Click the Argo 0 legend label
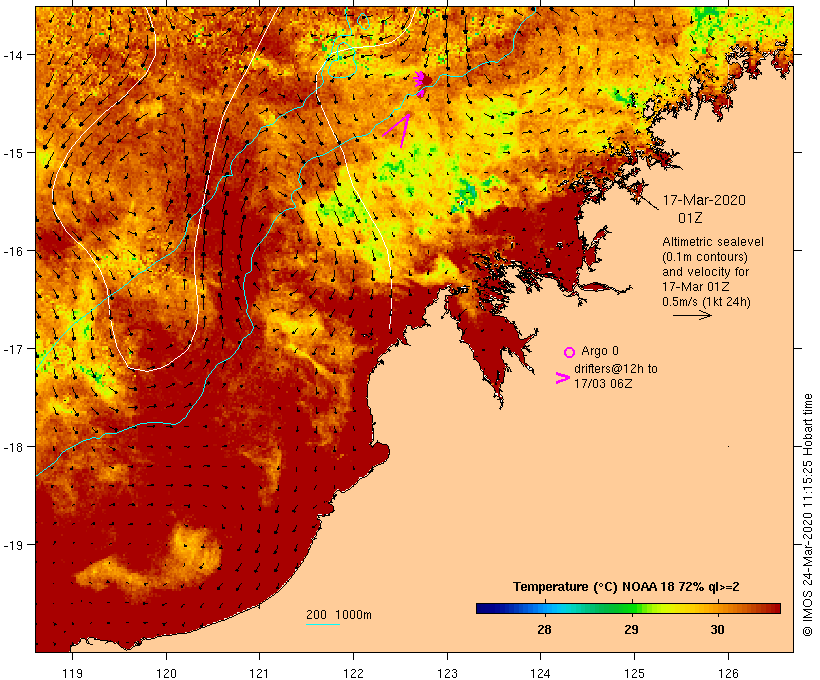The image size is (820, 680). click(600, 351)
